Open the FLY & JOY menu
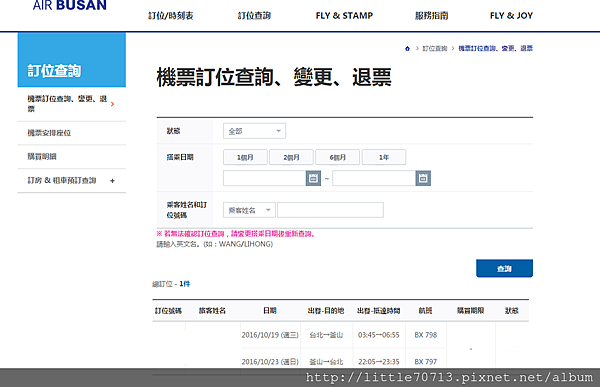This screenshot has height=387, width=600. [511, 16]
